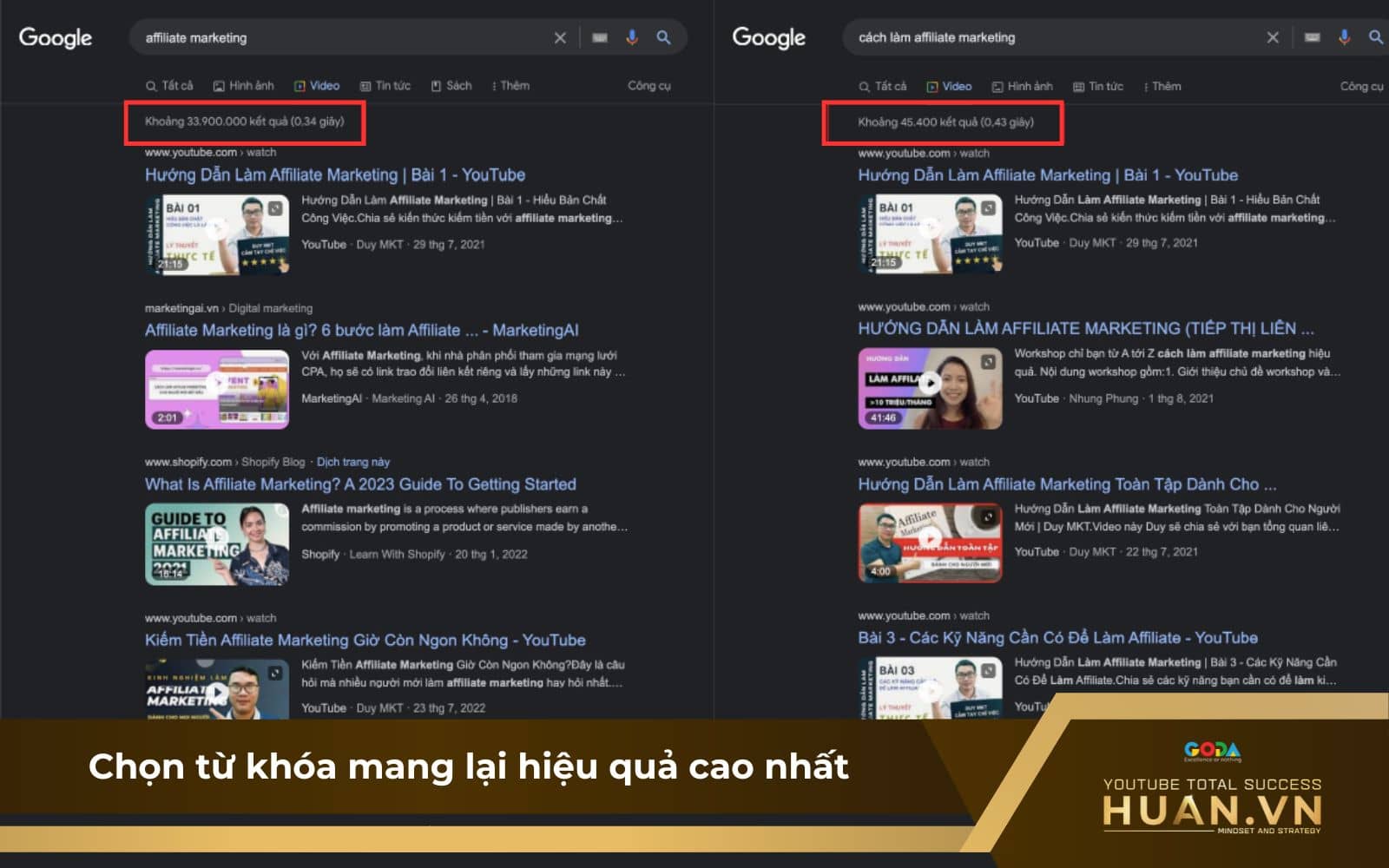Start voice search in left search bar
This screenshot has height=868, width=1389.
click(632, 37)
